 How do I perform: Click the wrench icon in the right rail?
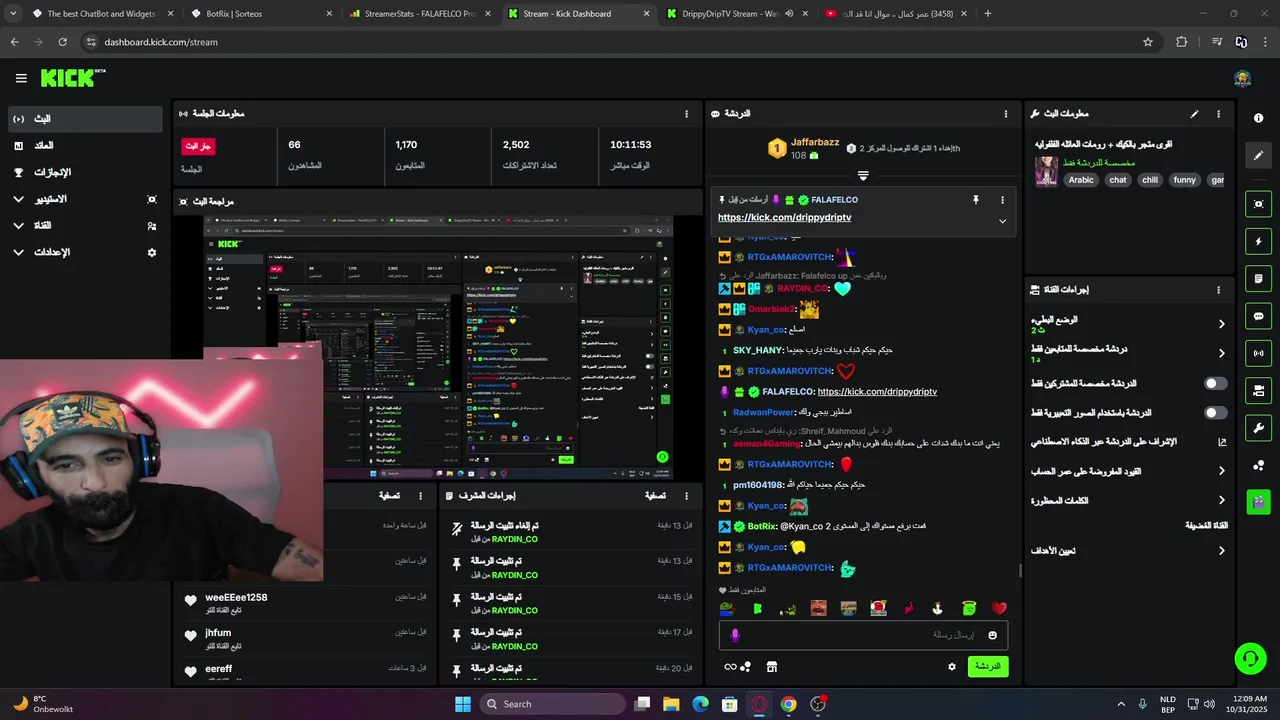[x=1258, y=428]
